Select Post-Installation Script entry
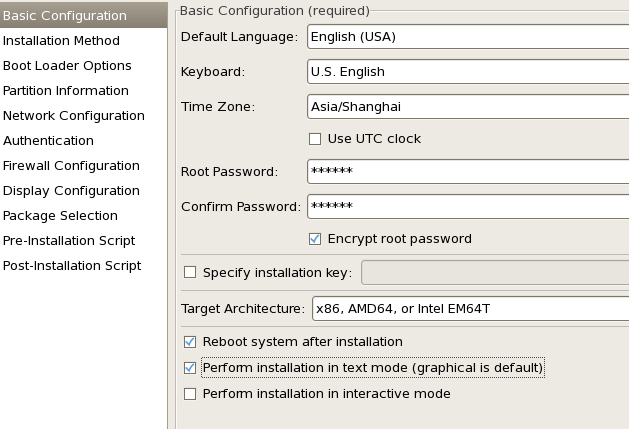 pyautogui.click(x=83, y=265)
